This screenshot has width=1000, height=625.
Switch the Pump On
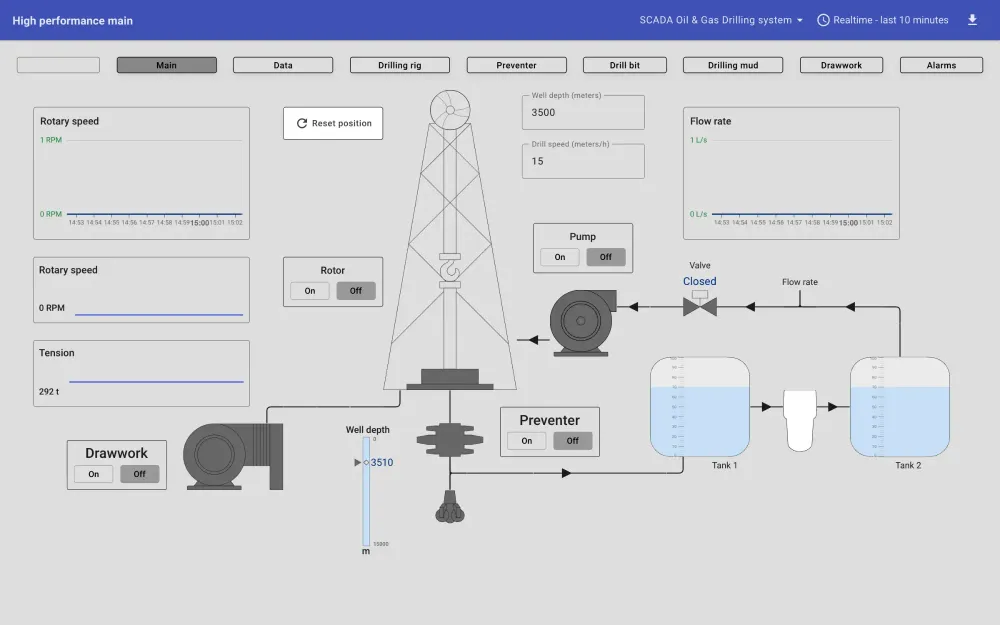[x=560, y=257]
